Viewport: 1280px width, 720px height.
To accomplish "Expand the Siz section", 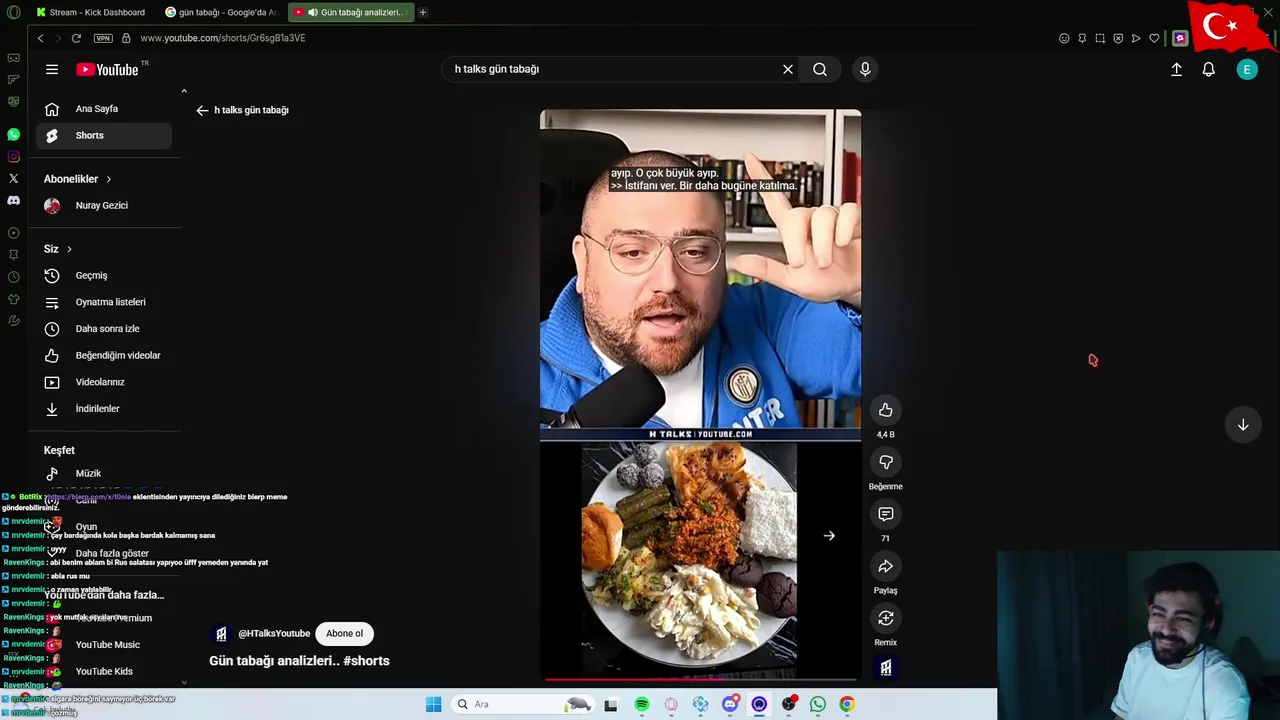I will coord(58,249).
